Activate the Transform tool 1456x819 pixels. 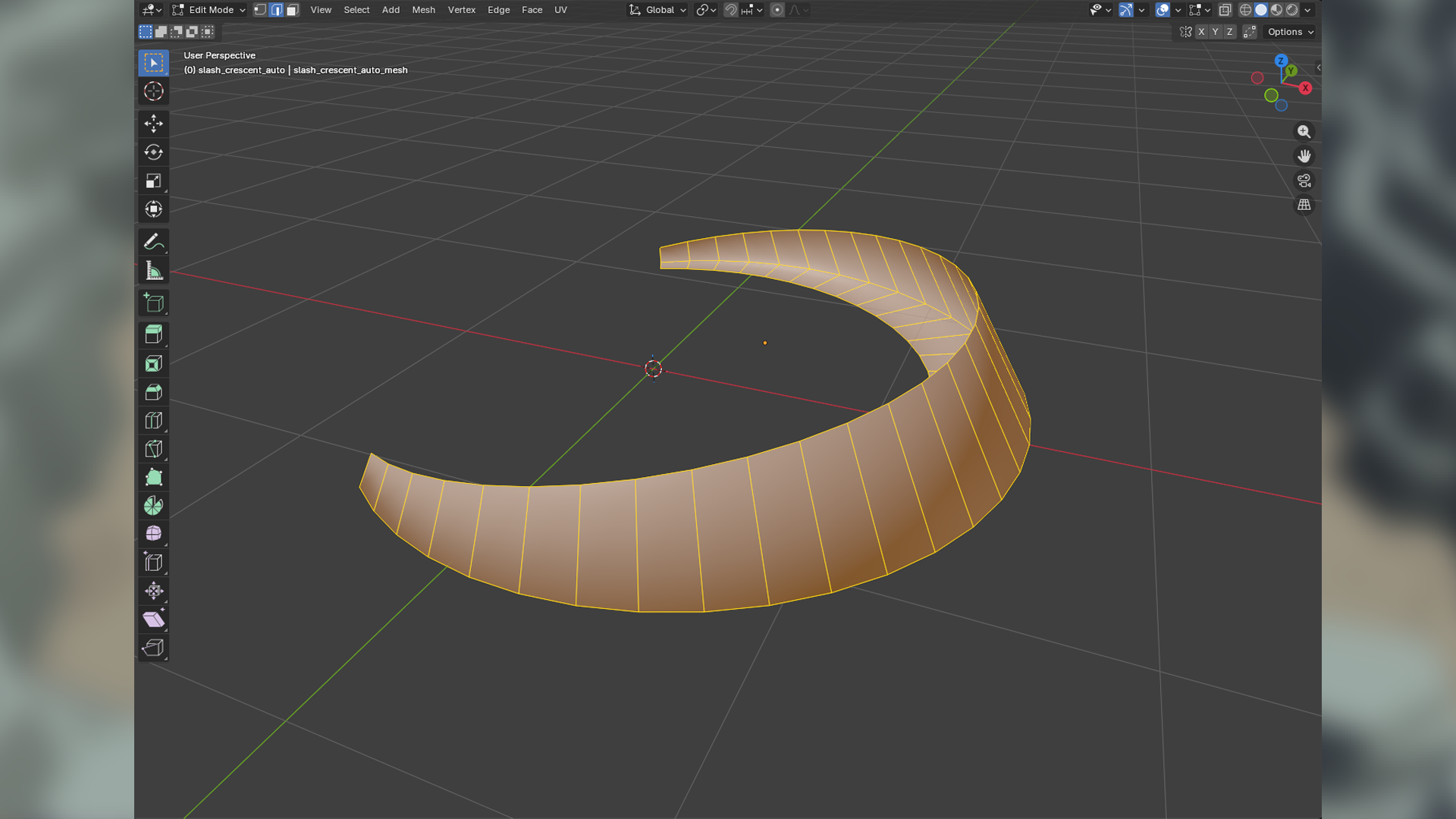point(153,209)
